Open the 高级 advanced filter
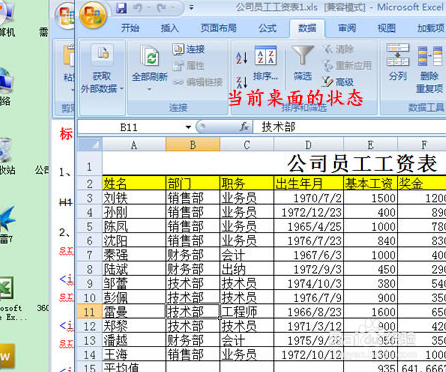Image resolution: width=446 pixels, height=372 pixels. [x=338, y=82]
